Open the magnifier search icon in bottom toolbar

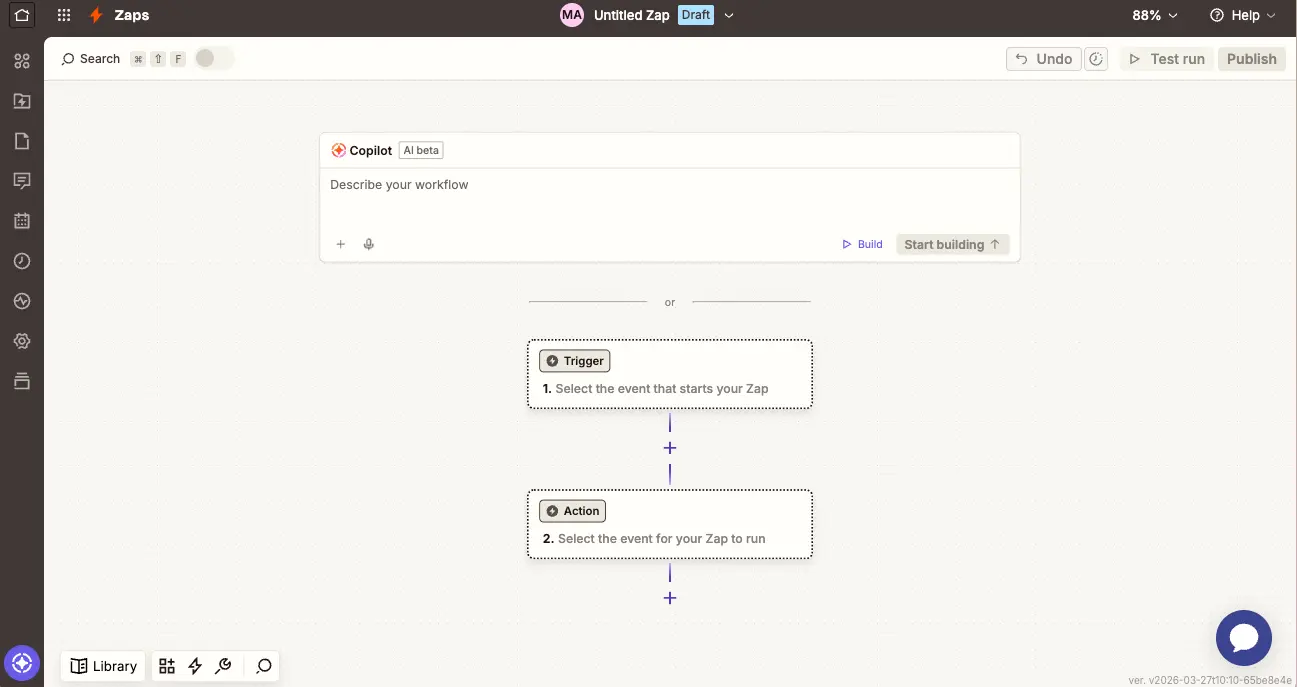pyautogui.click(x=262, y=665)
